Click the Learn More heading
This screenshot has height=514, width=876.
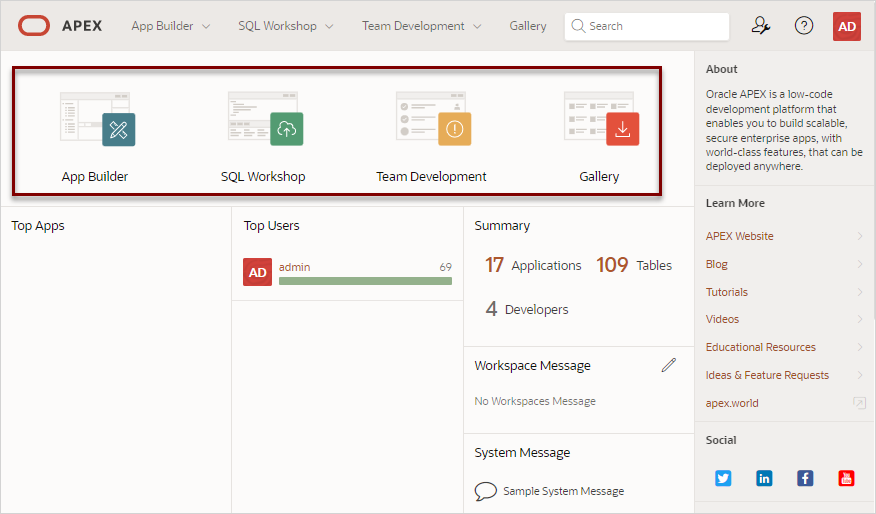point(735,203)
